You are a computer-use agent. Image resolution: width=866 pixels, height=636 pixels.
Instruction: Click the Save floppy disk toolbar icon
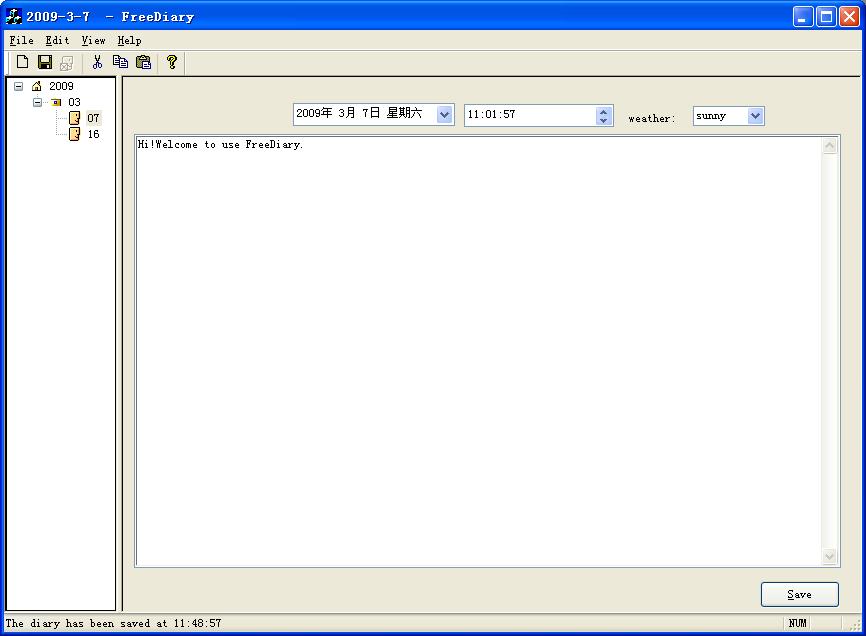[x=45, y=62]
